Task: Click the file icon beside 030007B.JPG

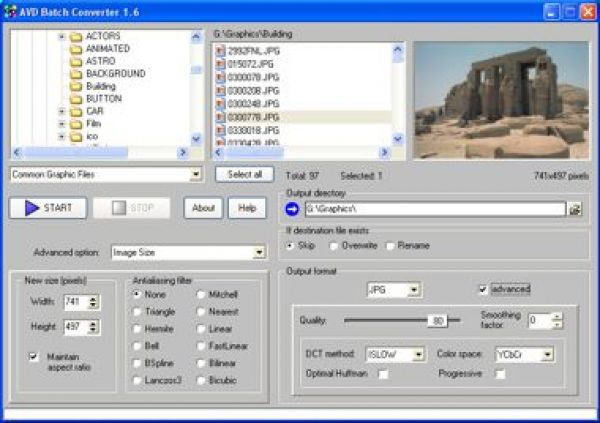Action: pyautogui.click(x=220, y=77)
